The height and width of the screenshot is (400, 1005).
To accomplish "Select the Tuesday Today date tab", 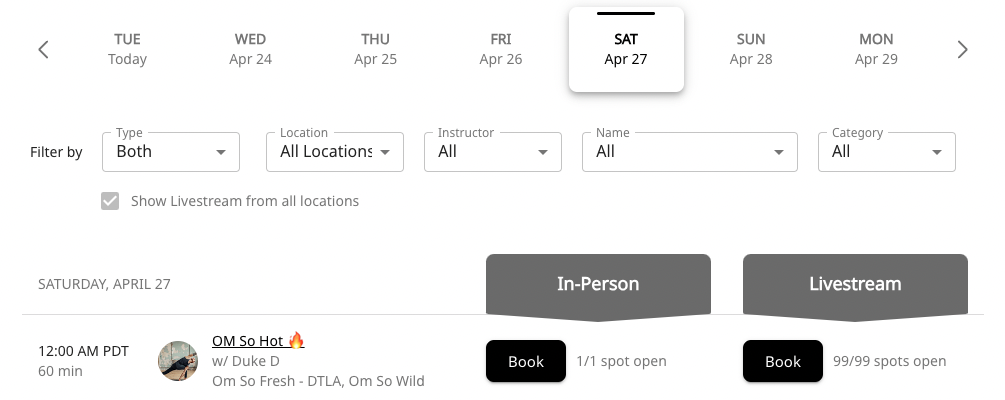I will [127, 49].
